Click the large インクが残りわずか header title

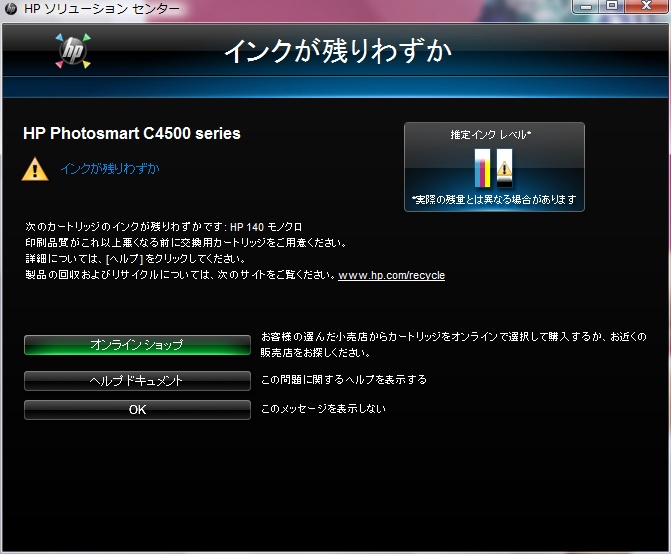[x=338, y=51]
